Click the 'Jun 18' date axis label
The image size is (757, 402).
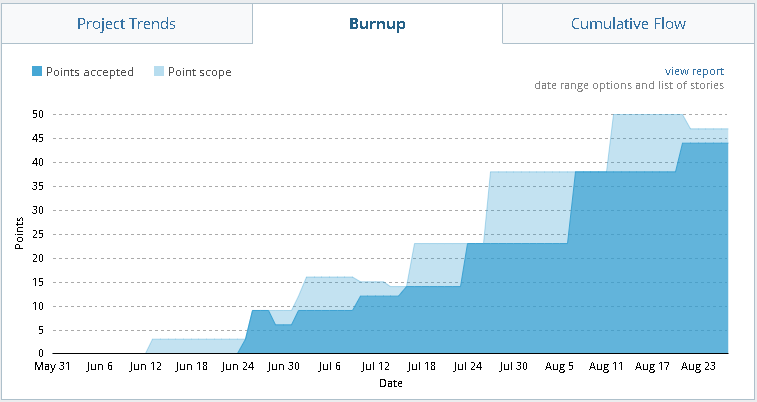(191, 366)
